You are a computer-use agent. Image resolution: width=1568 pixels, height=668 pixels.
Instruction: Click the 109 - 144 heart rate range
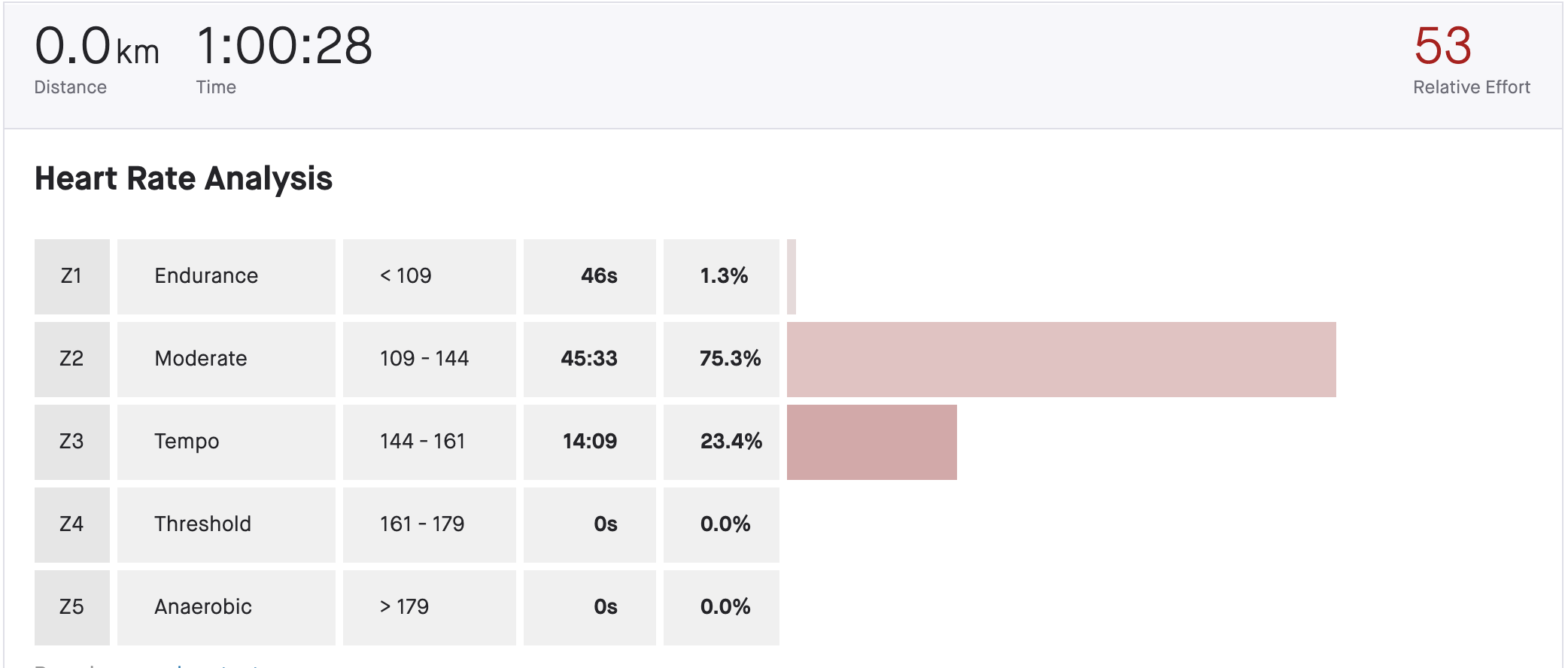pyautogui.click(x=424, y=359)
